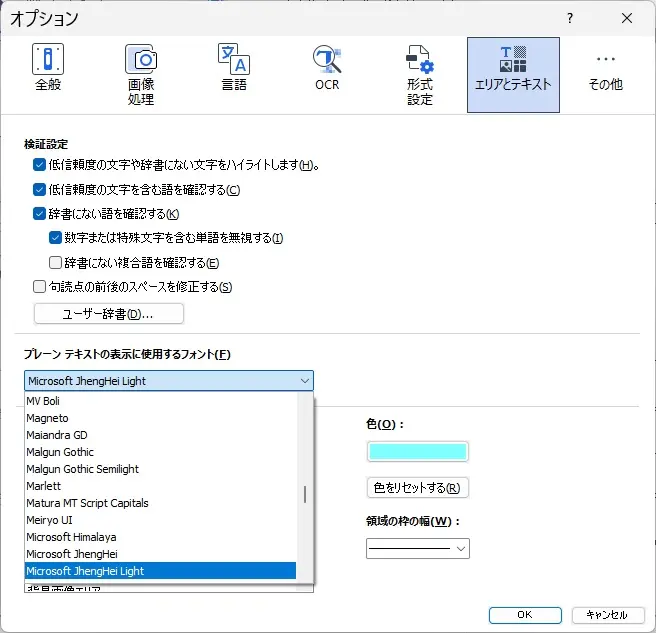
Task: Open the ユーザー辞書 user dictionary button
Action: tap(109, 314)
